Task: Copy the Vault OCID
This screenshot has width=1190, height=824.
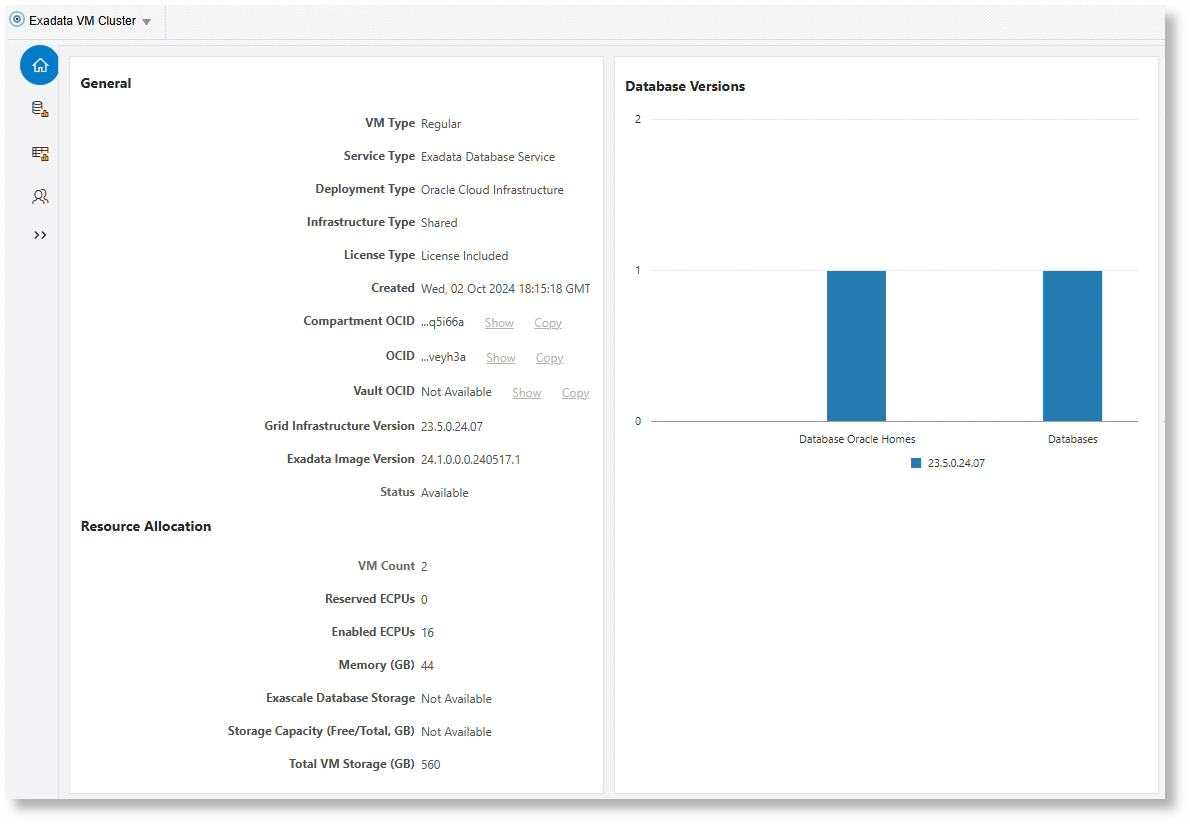Action: (575, 392)
